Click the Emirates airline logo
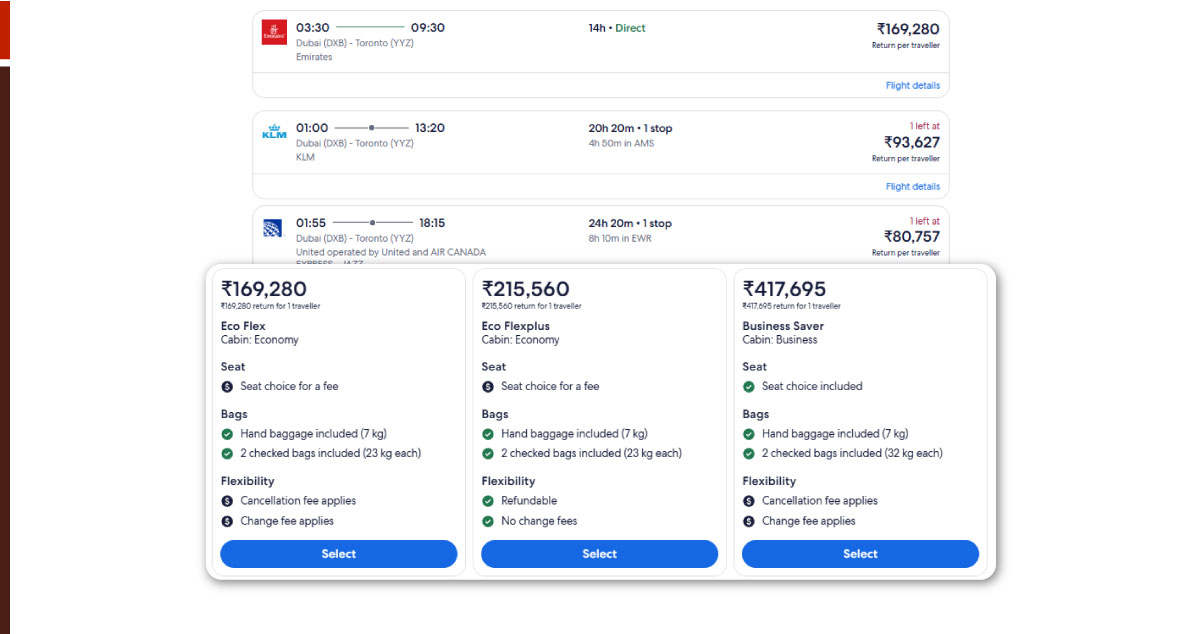 [274, 32]
